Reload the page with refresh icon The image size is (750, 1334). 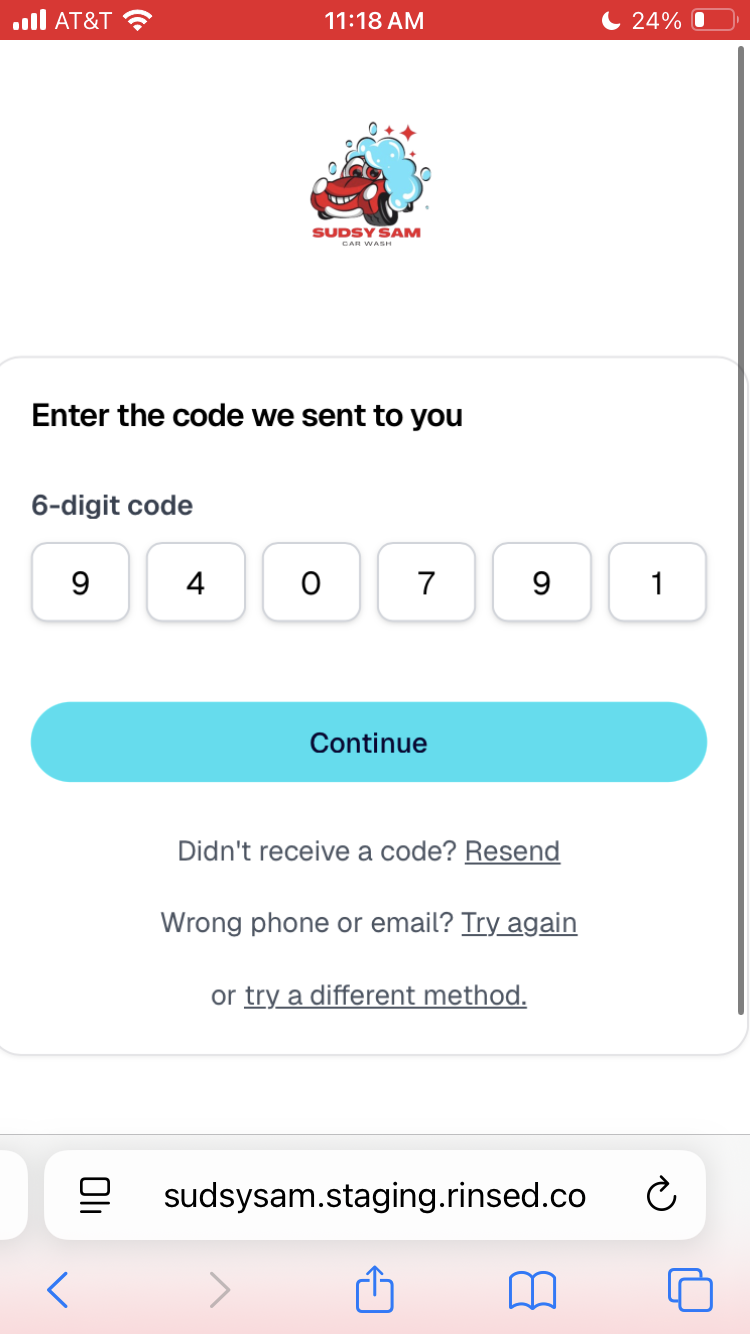pos(661,1195)
